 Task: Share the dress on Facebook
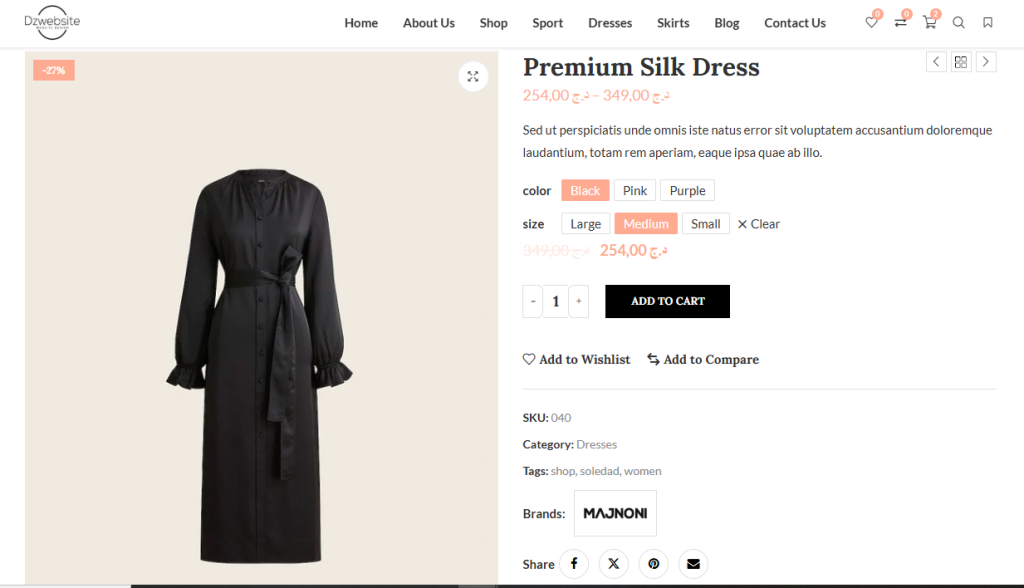[x=573, y=563]
